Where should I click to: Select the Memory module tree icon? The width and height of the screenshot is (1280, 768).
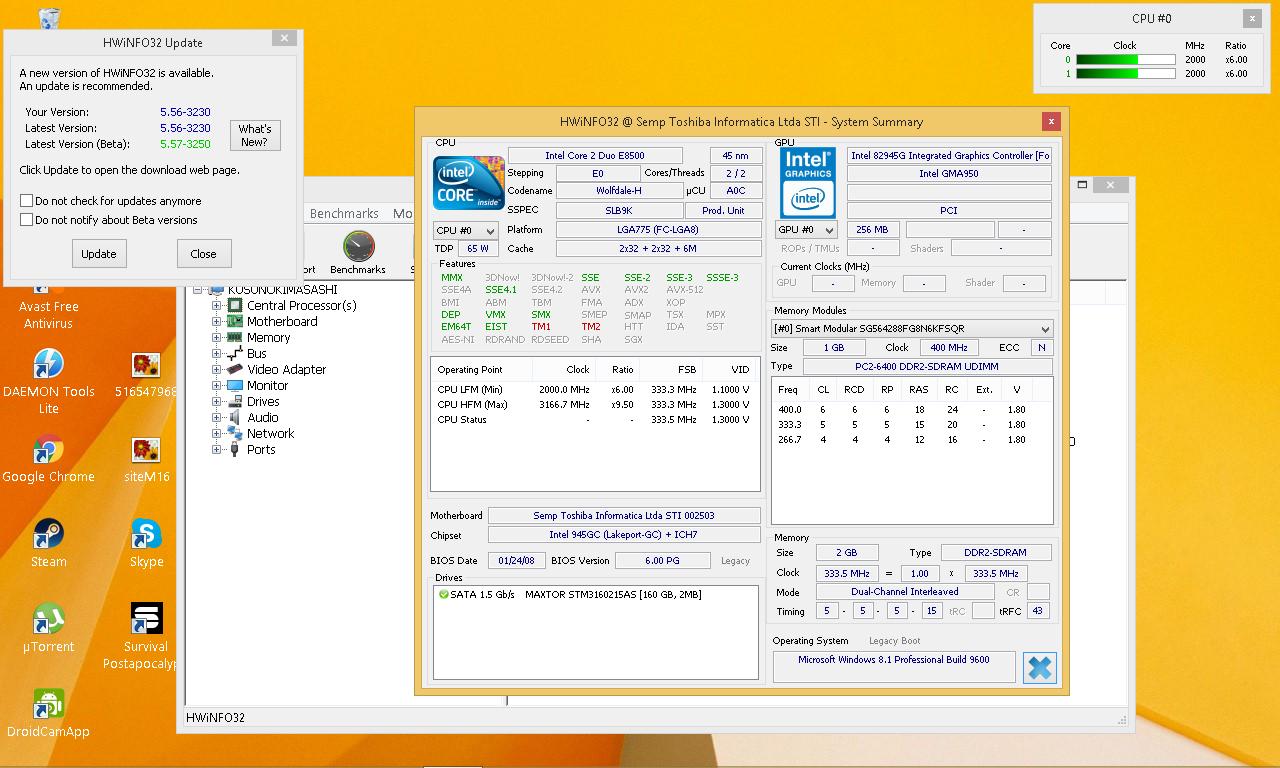pos(234,337)
